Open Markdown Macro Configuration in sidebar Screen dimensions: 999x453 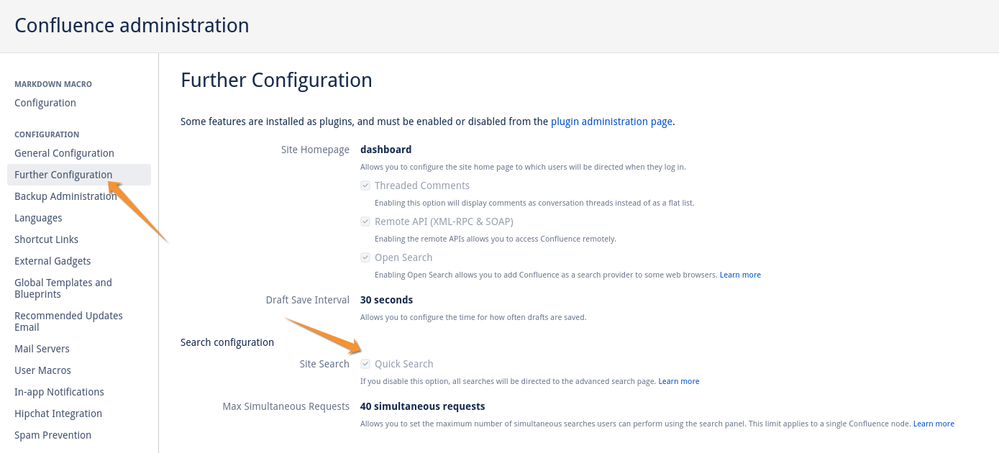(45, 103)
